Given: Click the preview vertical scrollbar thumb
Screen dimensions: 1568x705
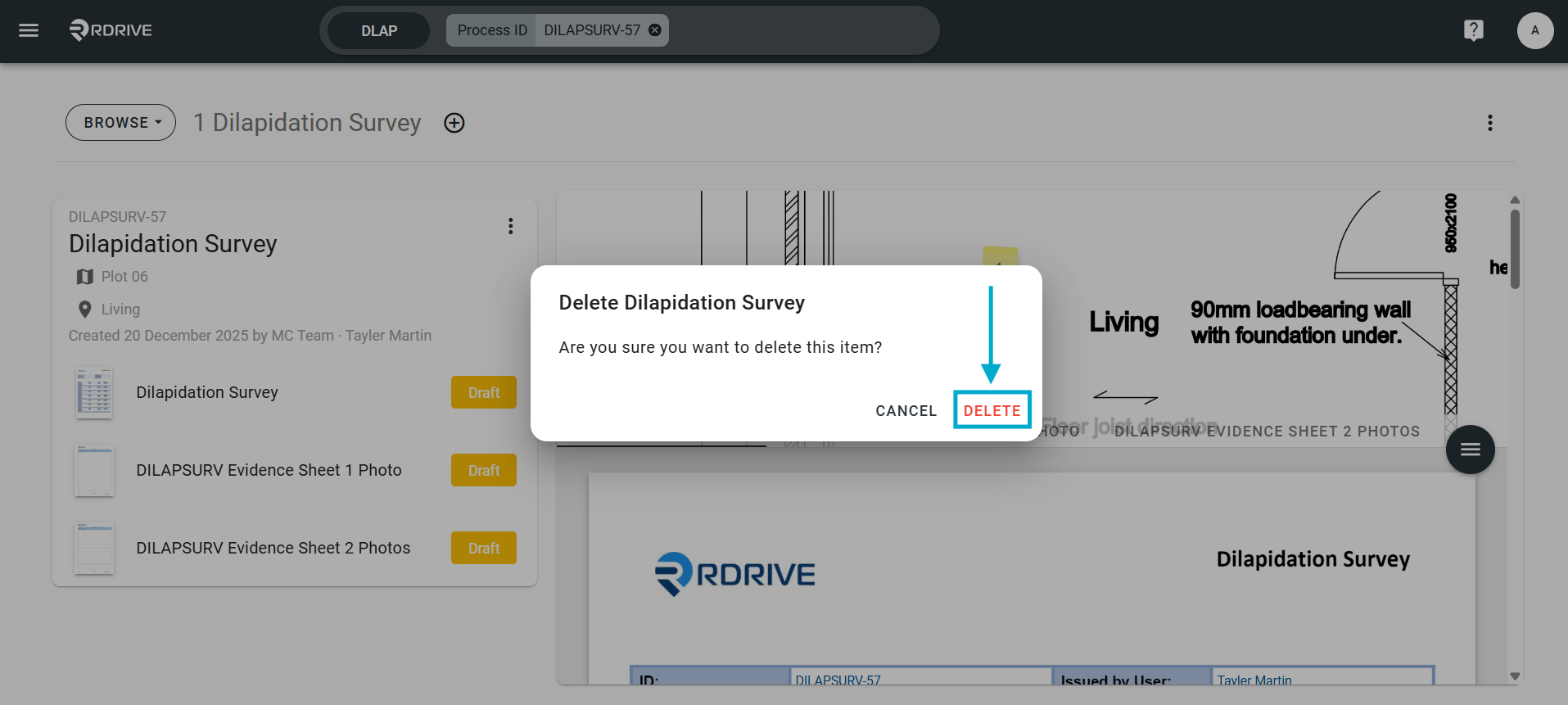Looking at the screenshot, I should tap(1515, 249).
